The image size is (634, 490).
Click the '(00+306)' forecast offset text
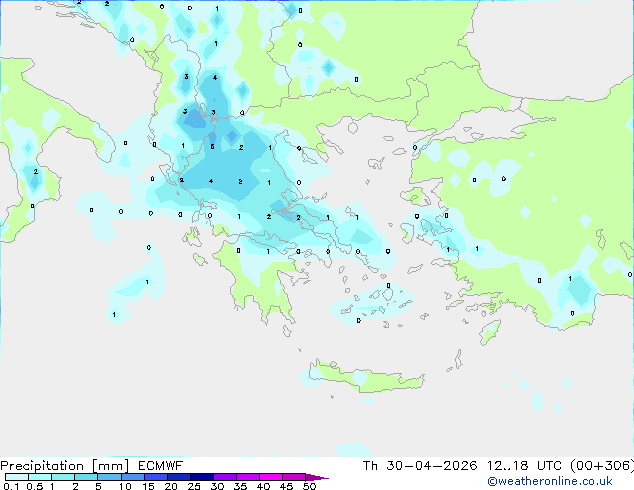click(602, 466)
